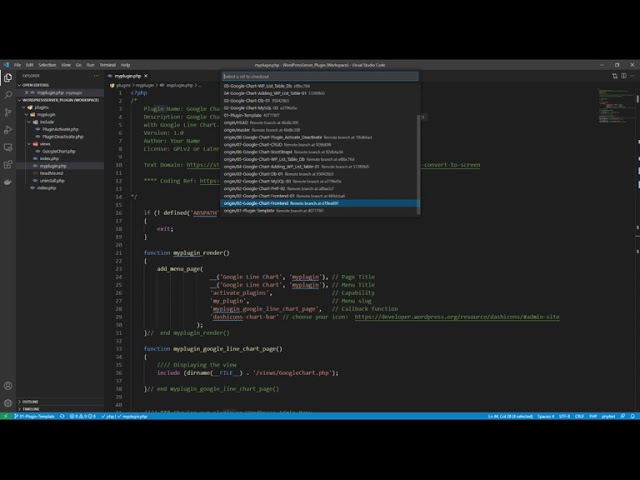Open the Help menu
Image resolution: width=640 pixels, height=480 pixels.
pyautogui.click(x=126, y=65)
